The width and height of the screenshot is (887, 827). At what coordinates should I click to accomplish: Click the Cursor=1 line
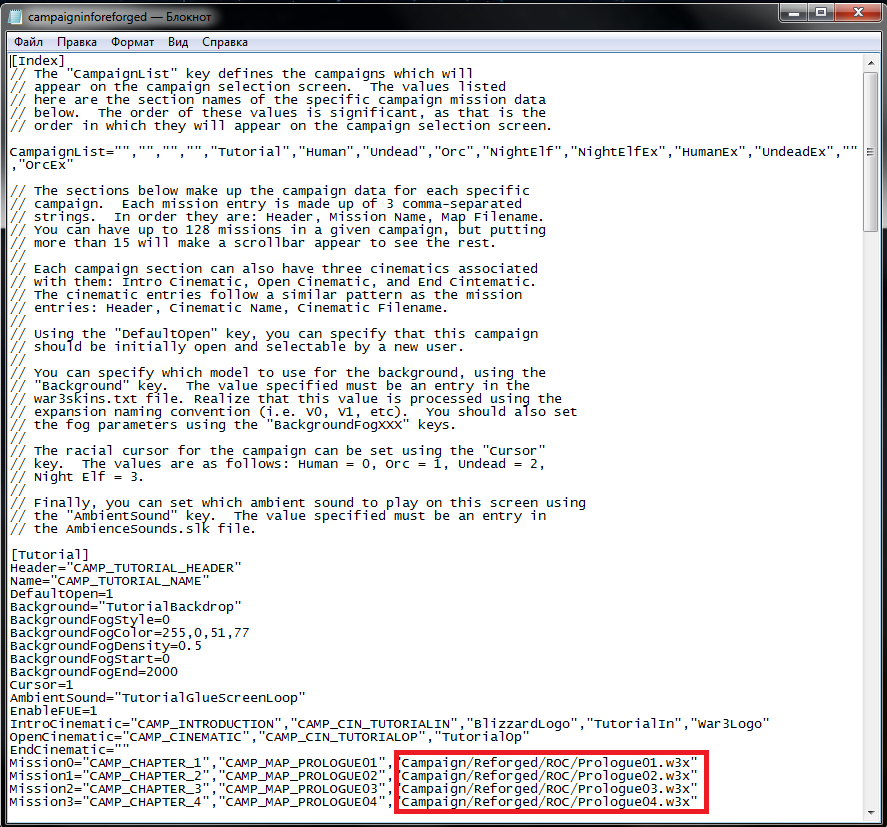point(41,685)
